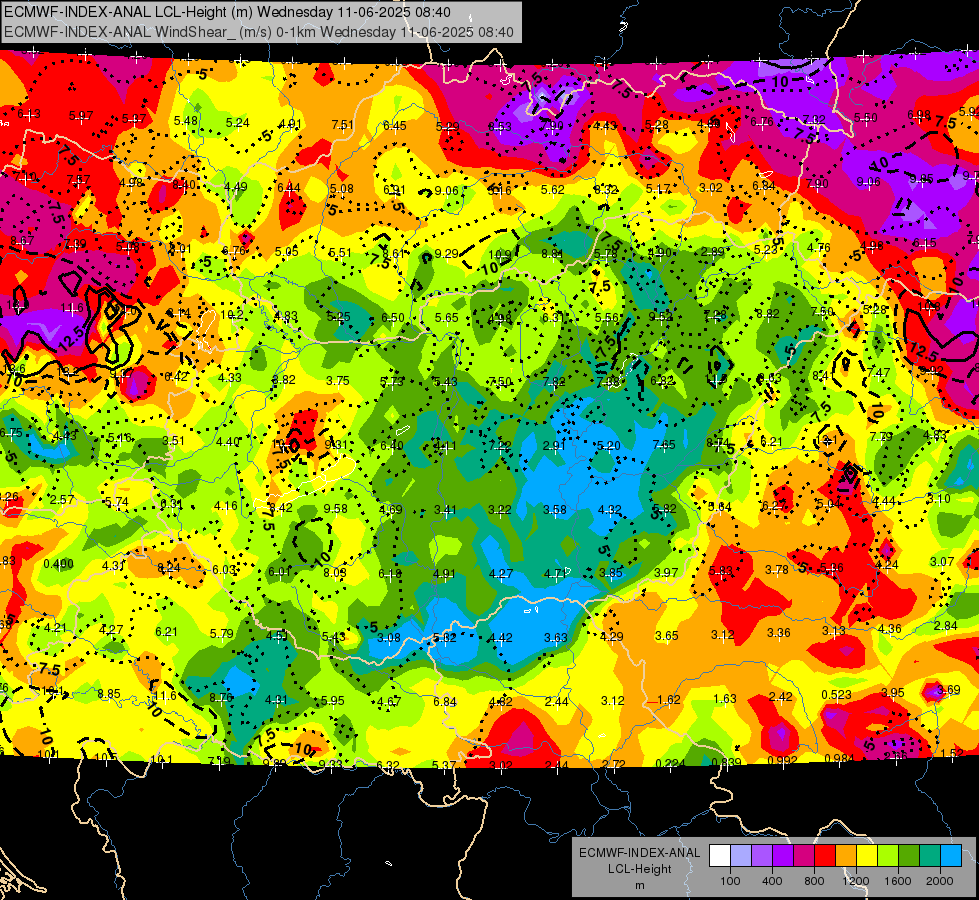This screenshot has width=979, height=900.
Task: Click the wind shear value '0.523'
Action: (x=837, y=695)
